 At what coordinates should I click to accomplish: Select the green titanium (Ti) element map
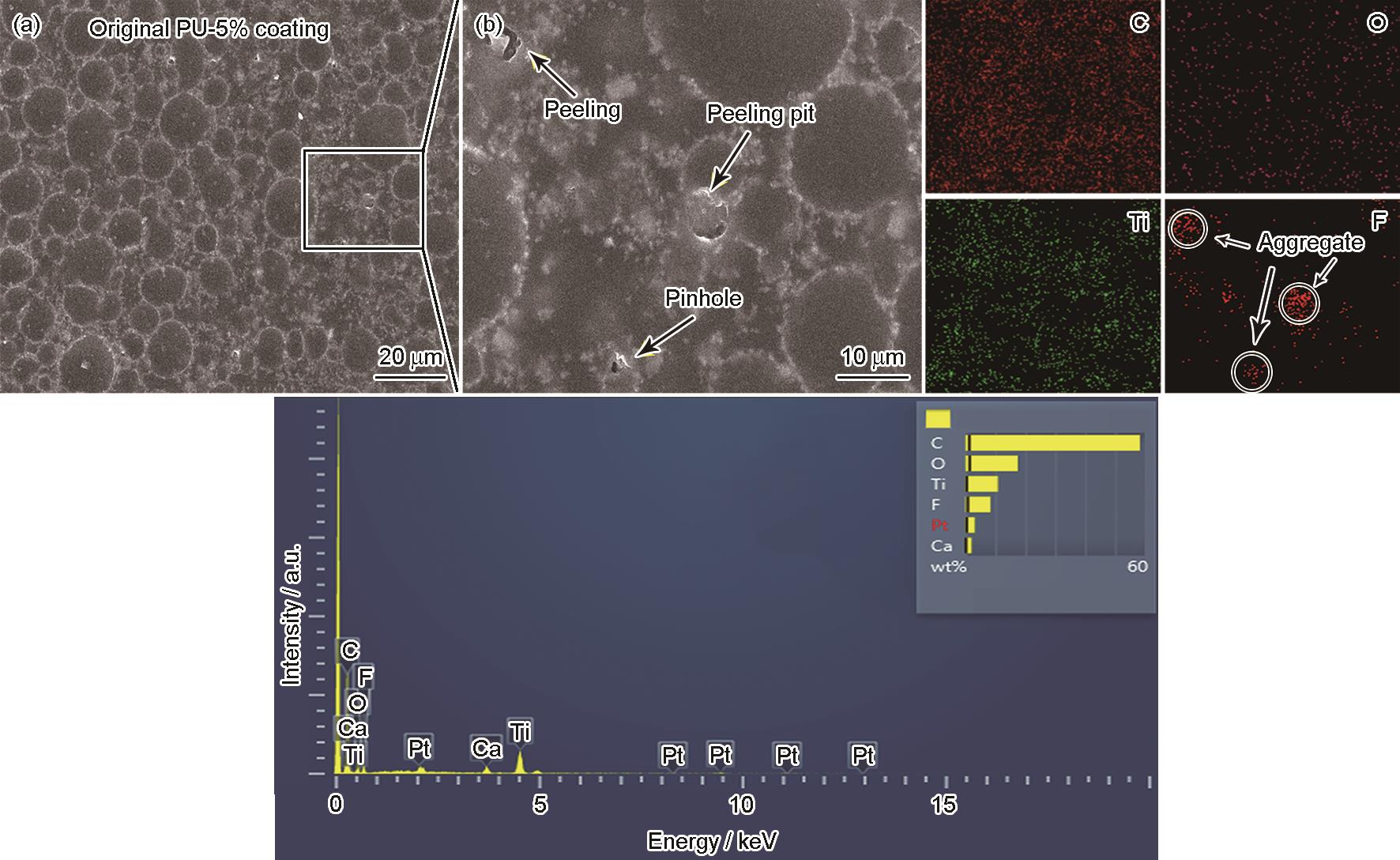[1042, 296]
